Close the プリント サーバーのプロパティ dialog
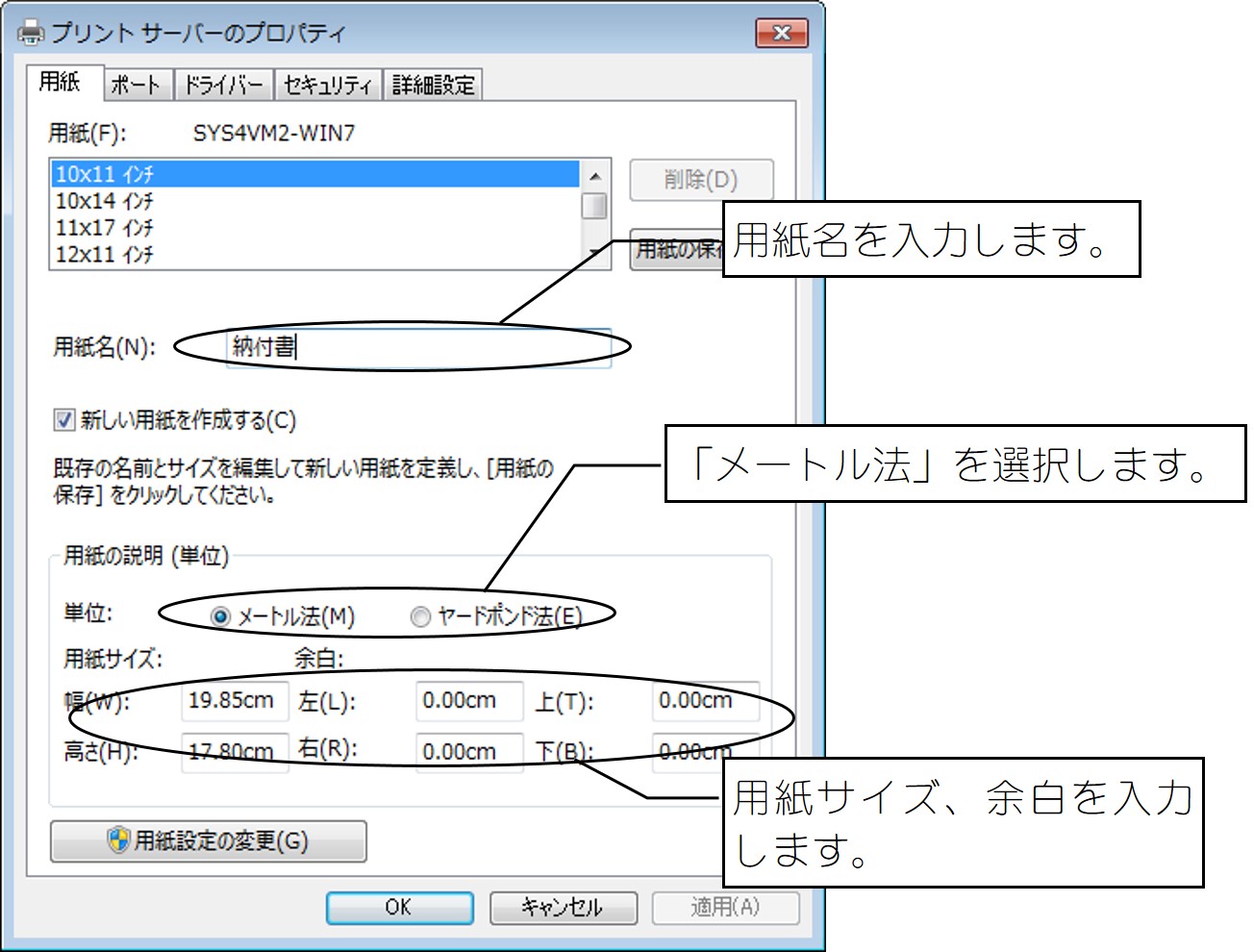Screen dimensions: 1254x952 [781, 33]
